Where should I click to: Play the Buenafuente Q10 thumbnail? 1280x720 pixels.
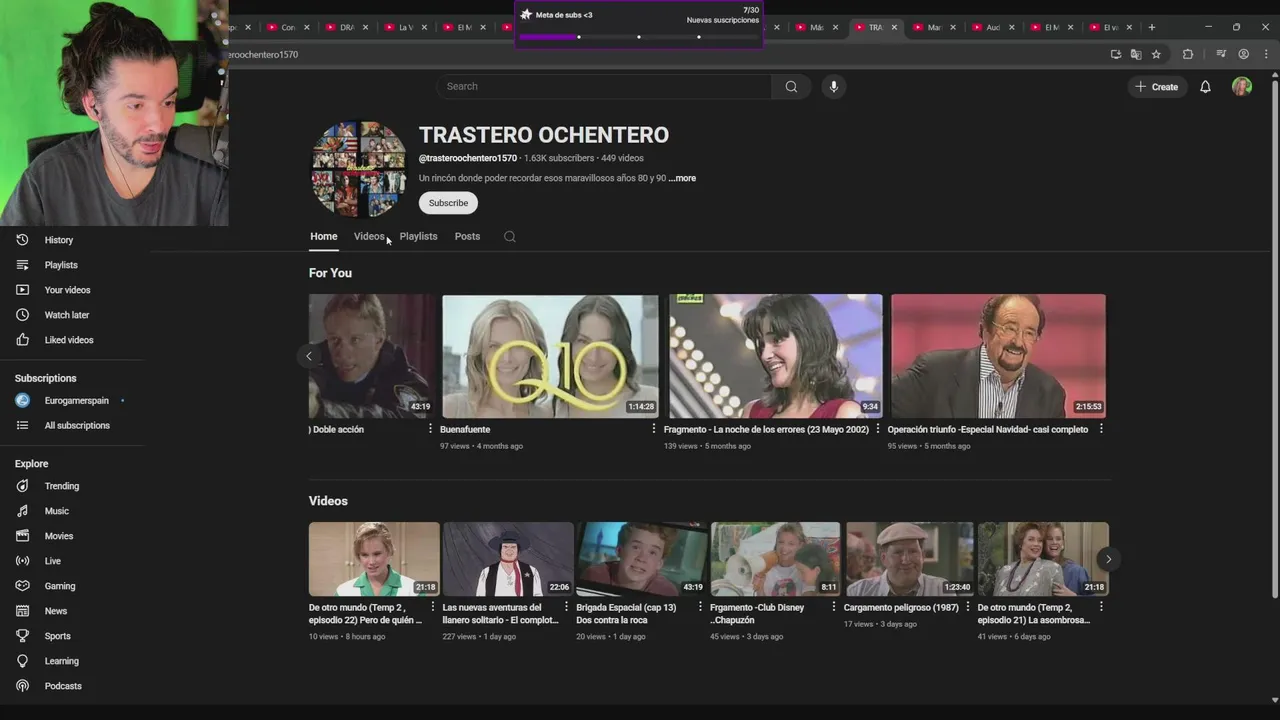click(x=550, y=356)
